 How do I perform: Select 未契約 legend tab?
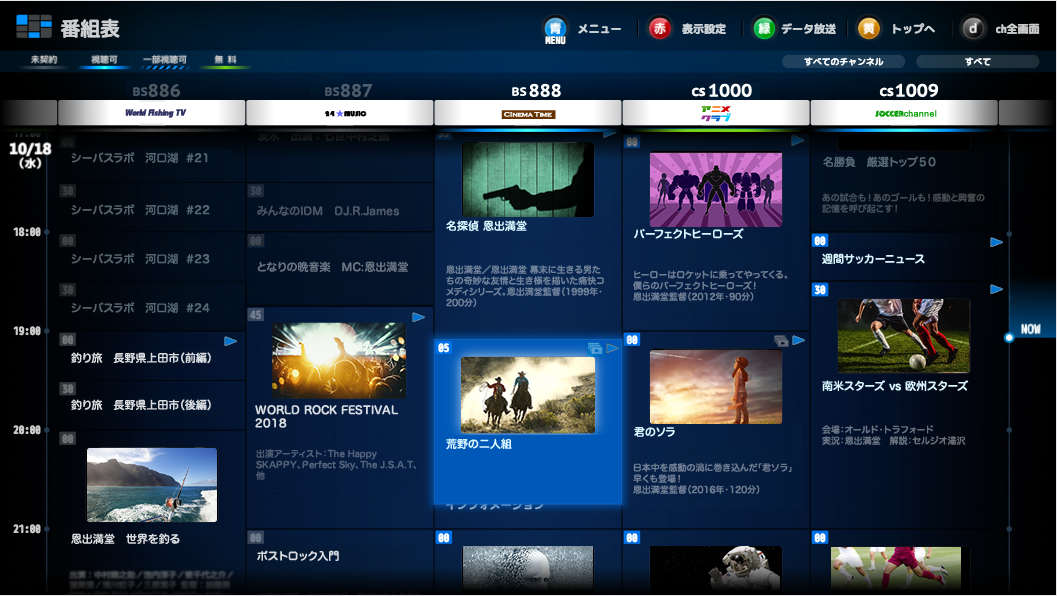[44, 59]
